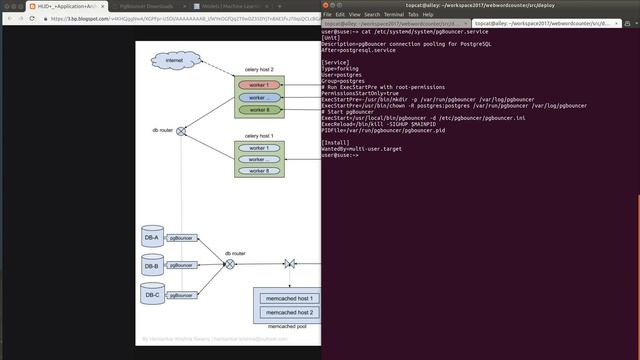This screenshot has width=640, height=360.
Task: Close the first terminal tab
Action: tap(466, 24)
